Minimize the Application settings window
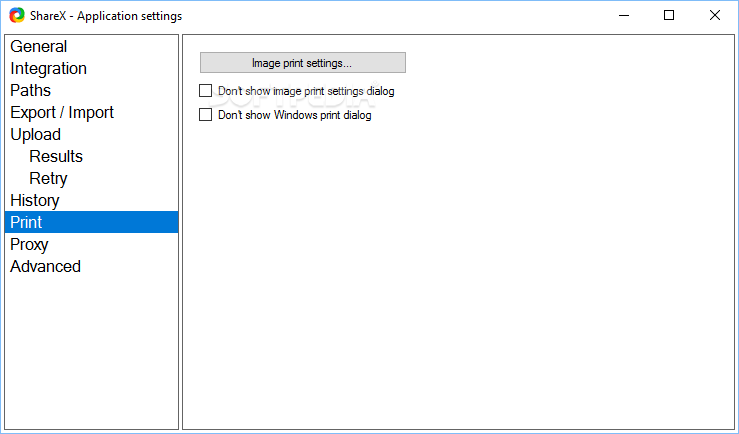 coord(624,16)
